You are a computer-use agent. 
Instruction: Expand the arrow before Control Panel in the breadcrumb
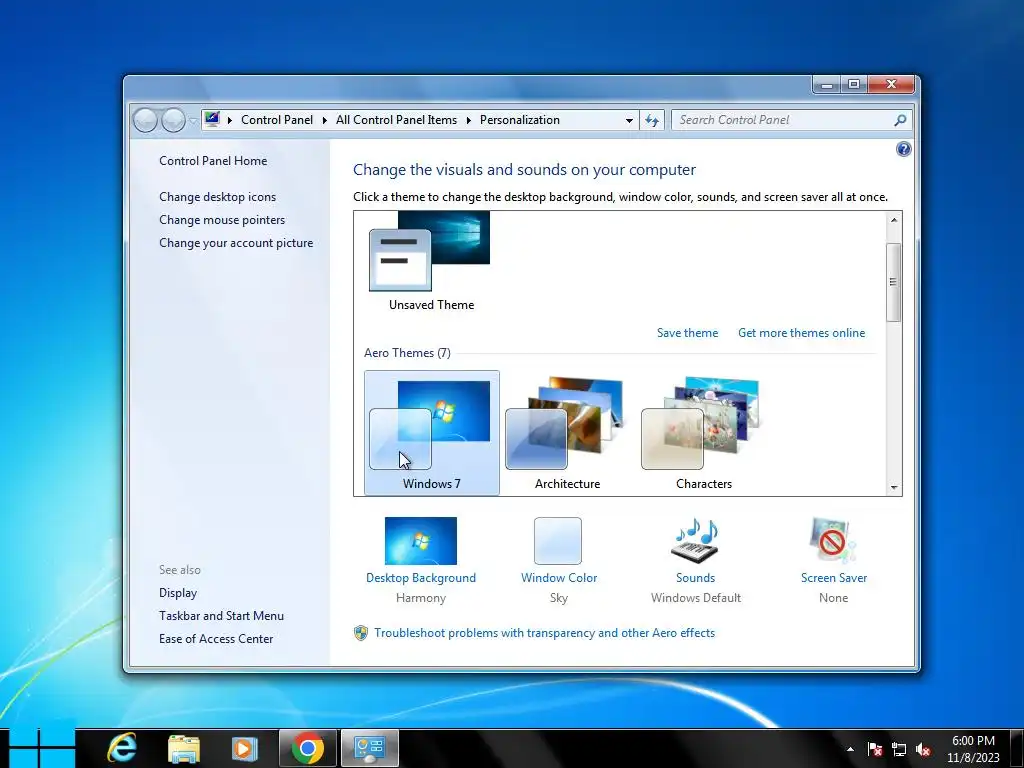230,120
